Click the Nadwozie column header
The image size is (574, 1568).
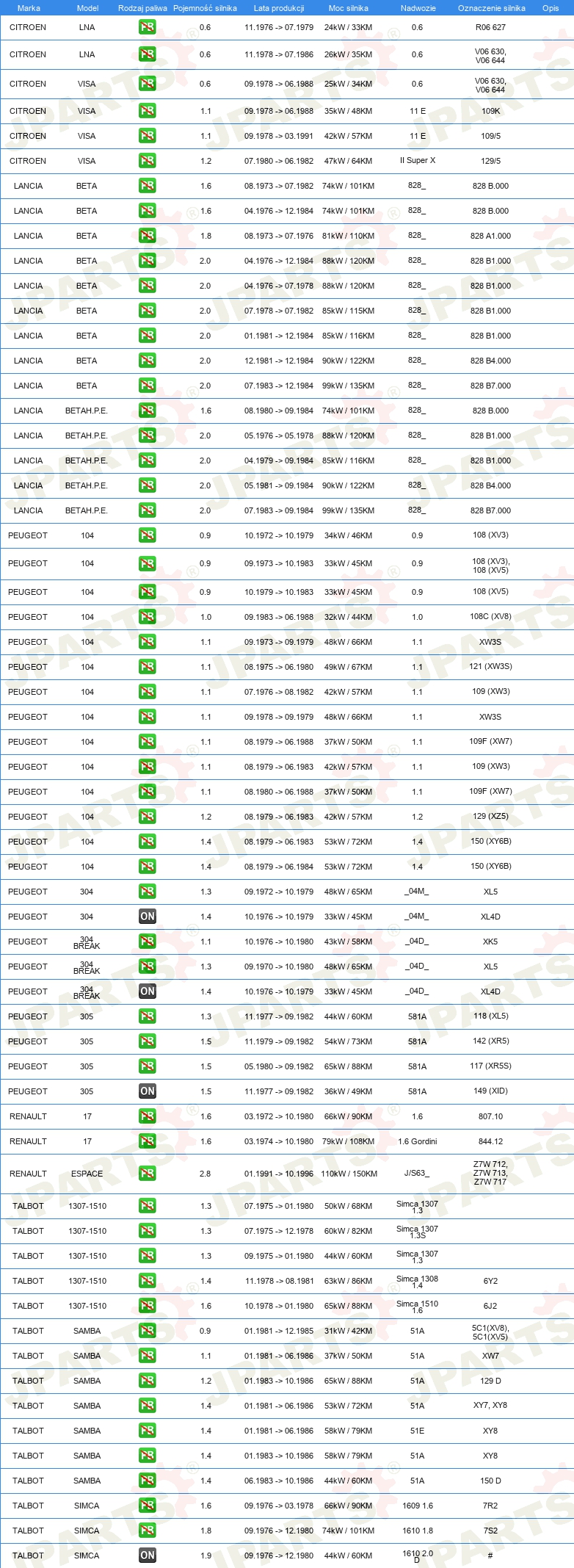pos(418,8)
